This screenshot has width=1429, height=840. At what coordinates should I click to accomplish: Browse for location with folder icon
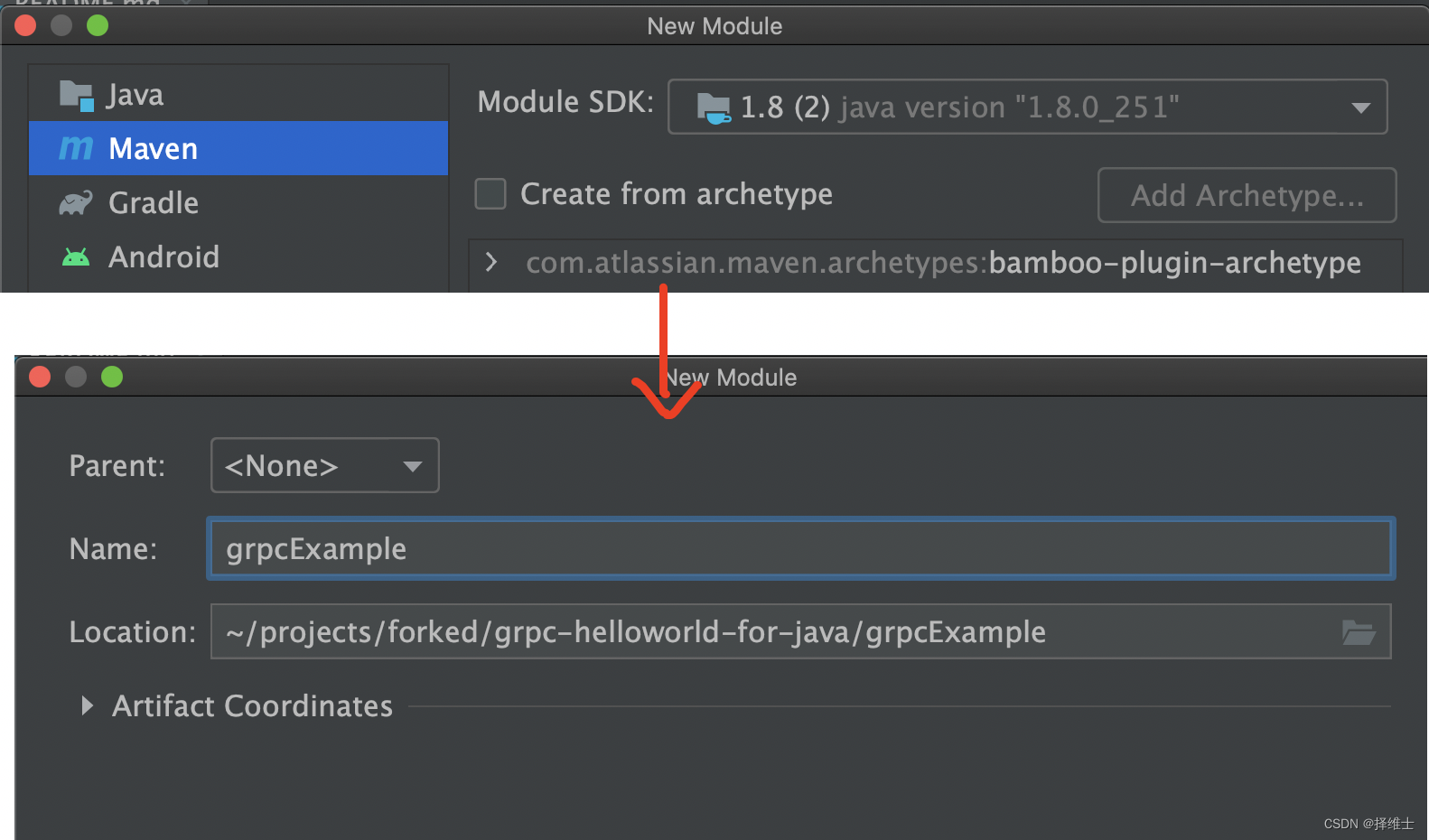click(x=1359, y=632)
